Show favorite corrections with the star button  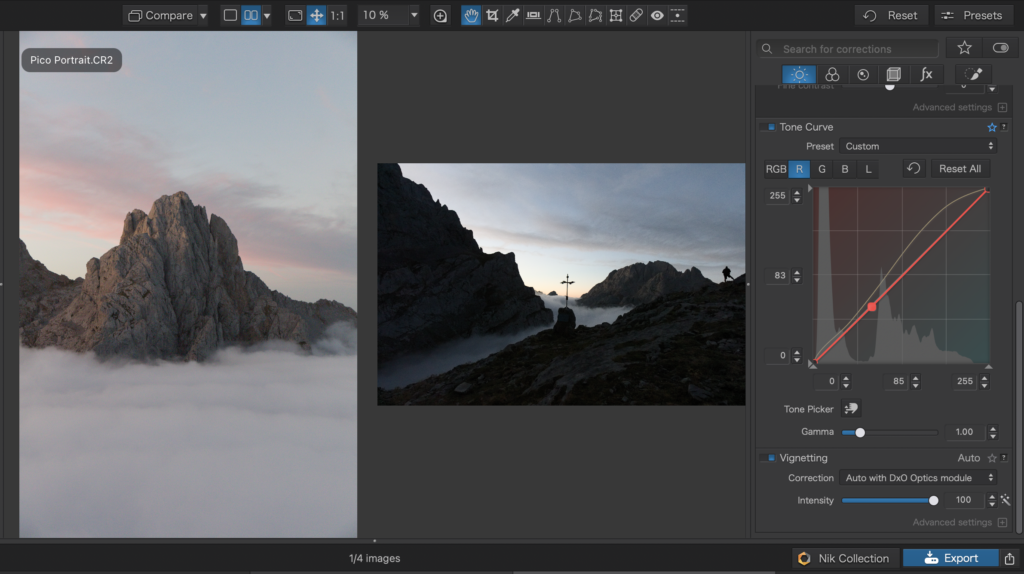964,48
